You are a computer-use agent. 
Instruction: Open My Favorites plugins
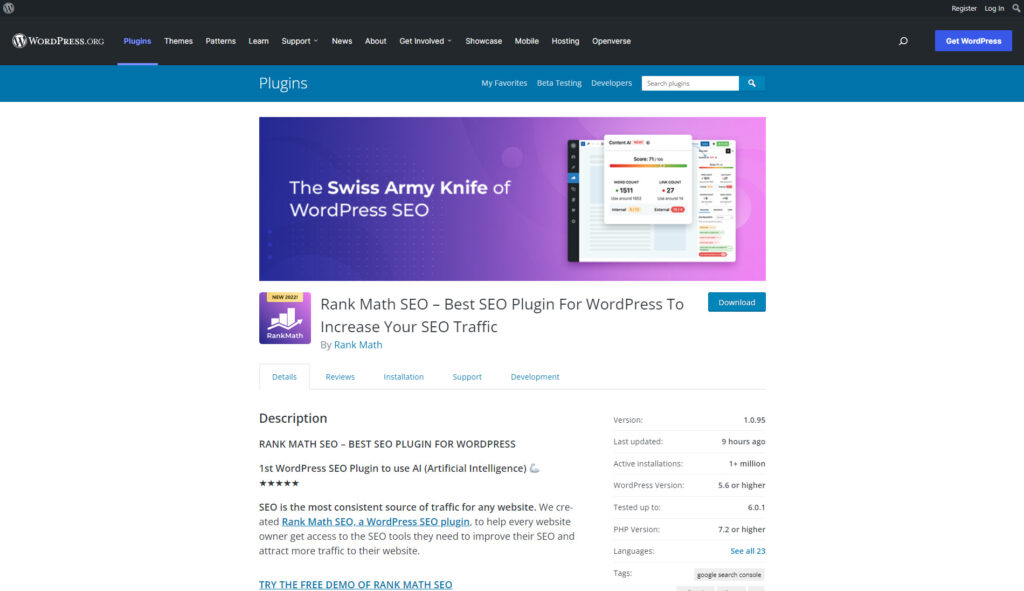coord(504,83)
